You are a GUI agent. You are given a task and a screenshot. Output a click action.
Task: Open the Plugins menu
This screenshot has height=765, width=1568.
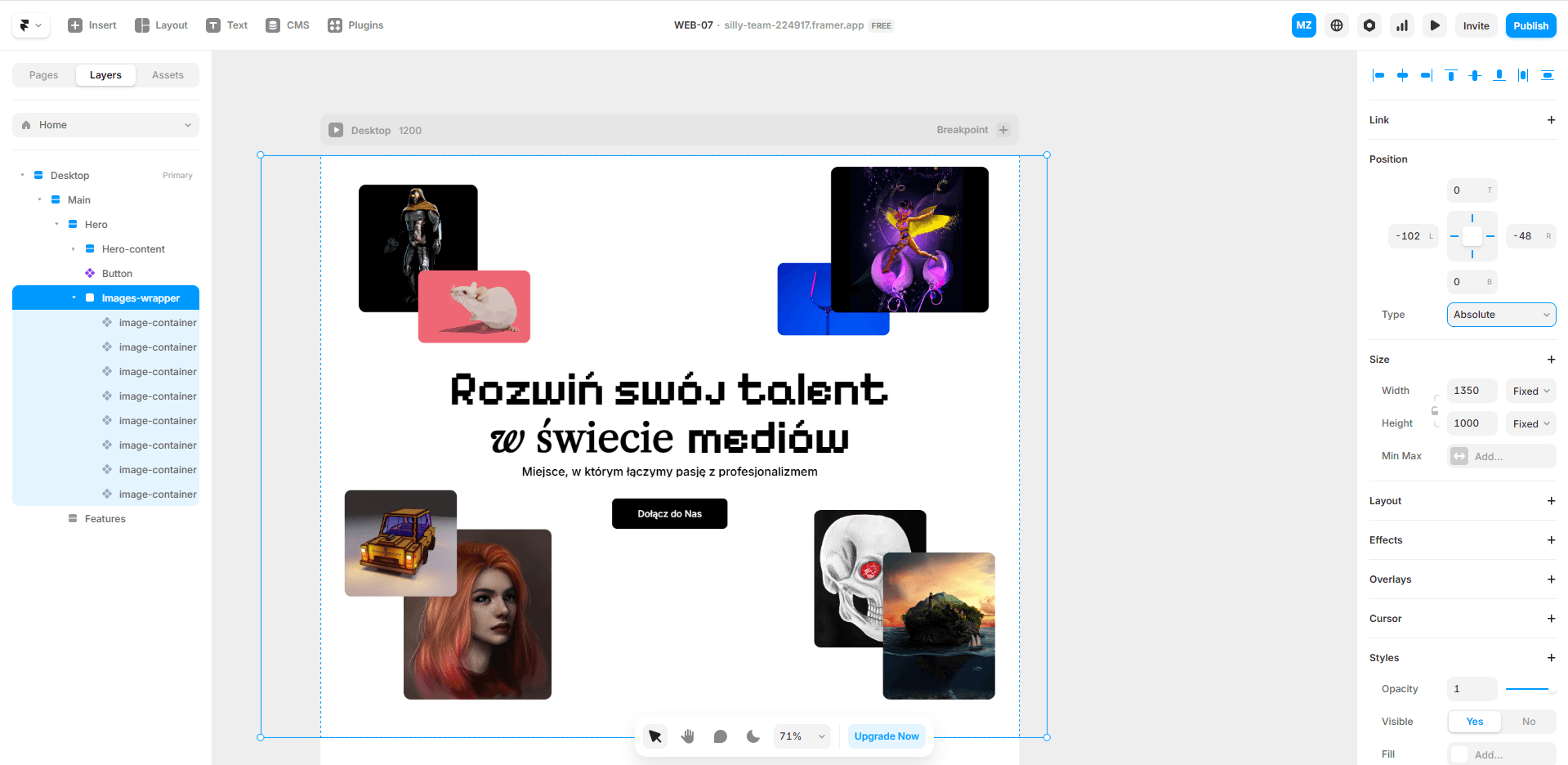[355, 25]
